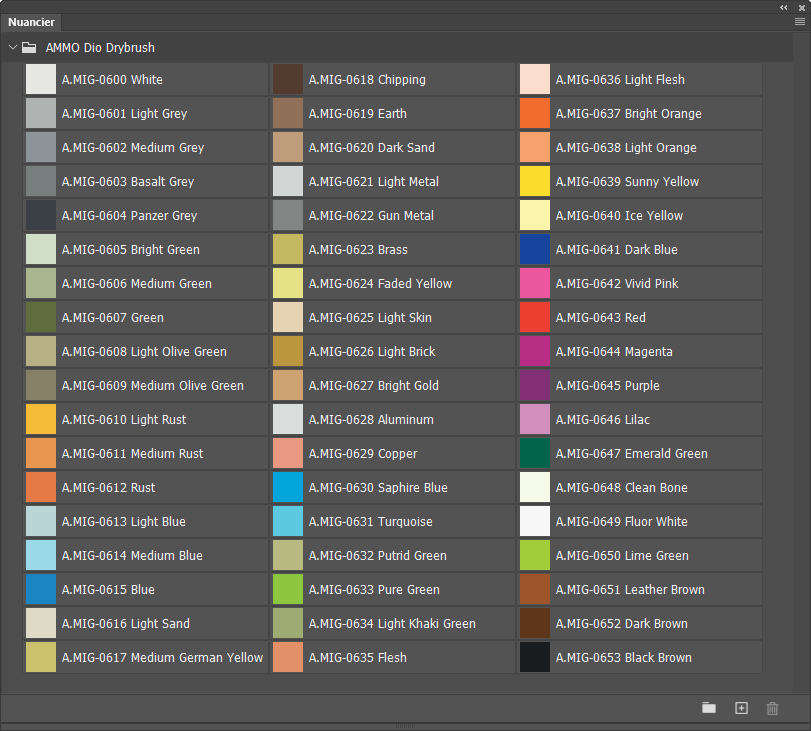This screenshot has height=731, width=811.
Task: Pick the A.MIG-0637 Bright Orange swatch
Action: 535,113
